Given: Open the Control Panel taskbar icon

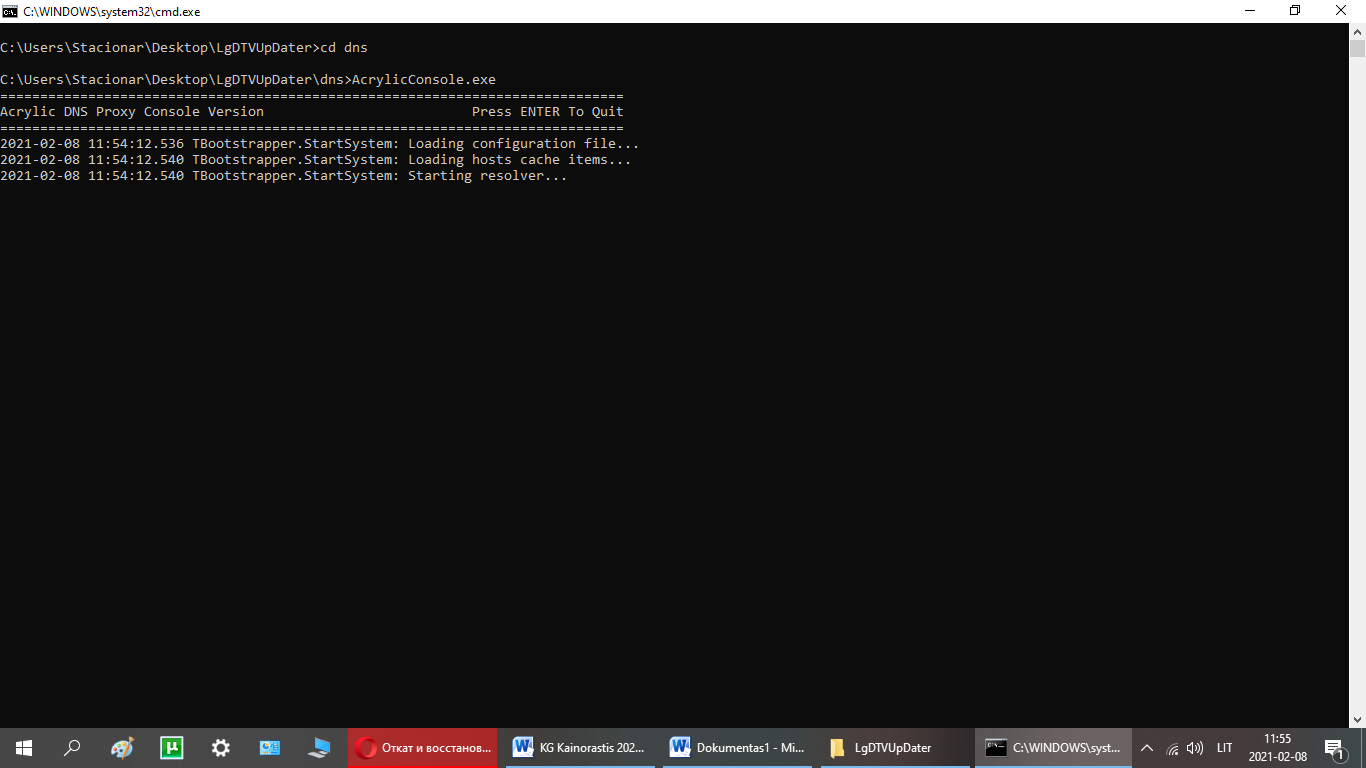Looking at the screenshot, I should tap(270, 747).
